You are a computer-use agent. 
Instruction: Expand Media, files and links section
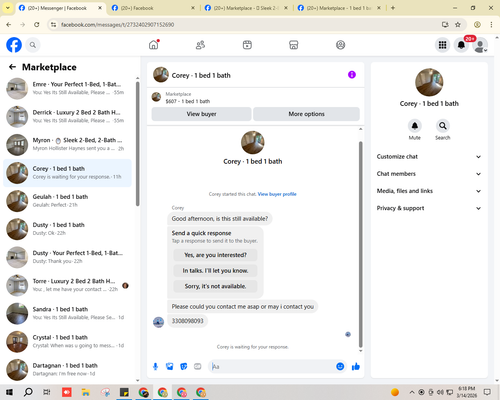click(429, 191)
